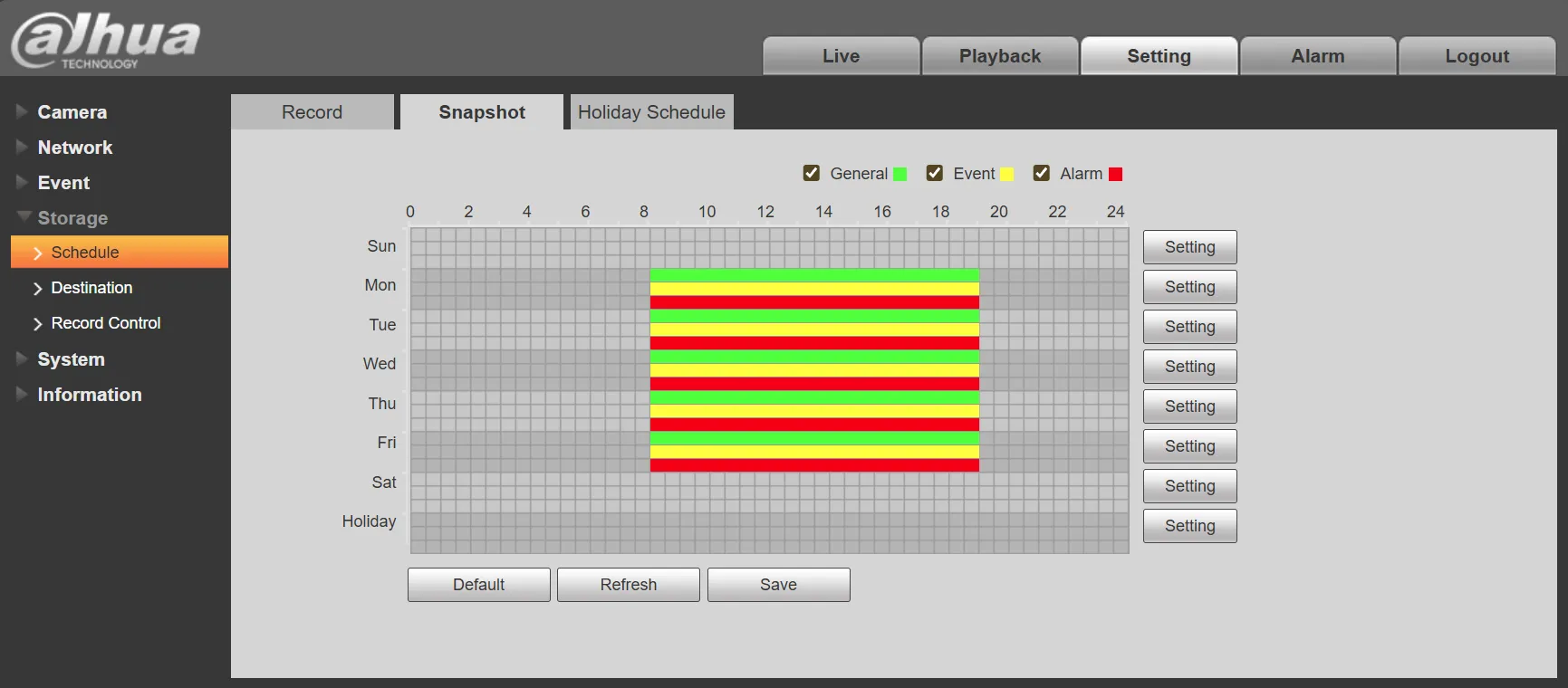Viewport: 1568px width, 688px height.
Task: Open Destination from the Storage submenu
Action: coord(91,288)
